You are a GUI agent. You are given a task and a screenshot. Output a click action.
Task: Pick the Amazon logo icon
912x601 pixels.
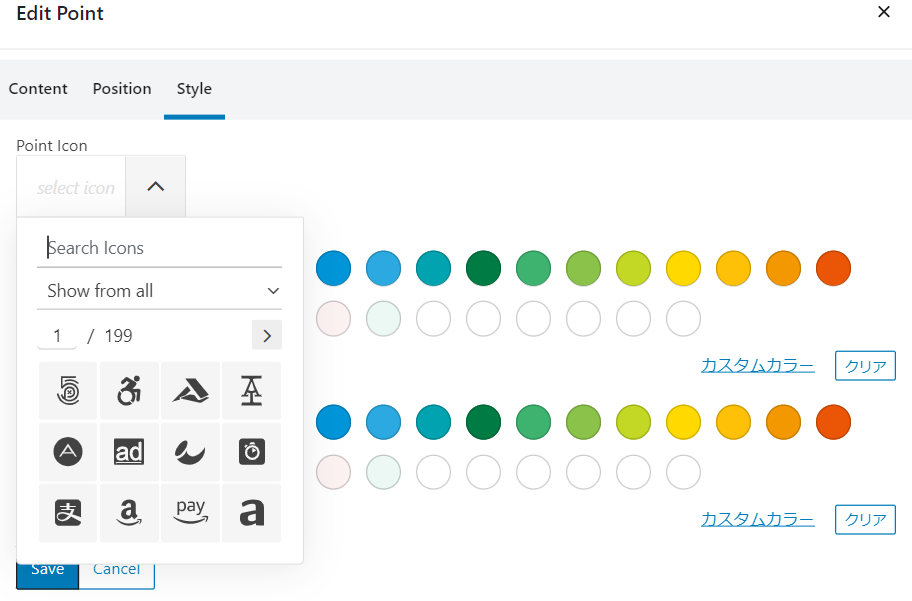(129, 513)
